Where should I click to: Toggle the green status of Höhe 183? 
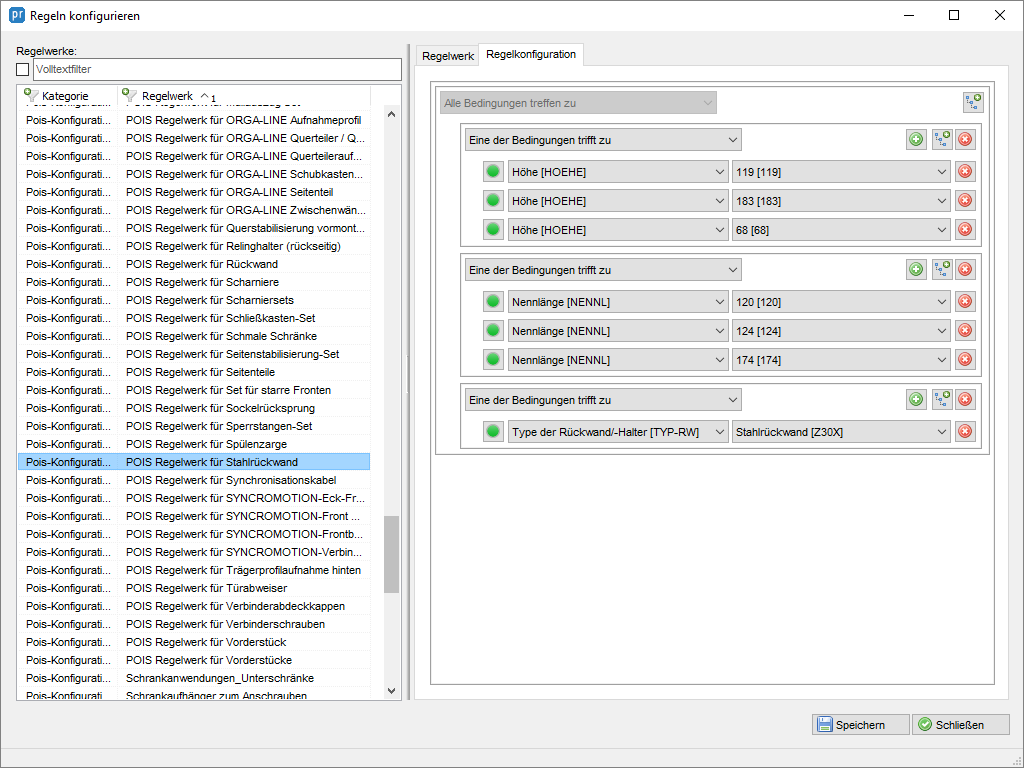493,200
